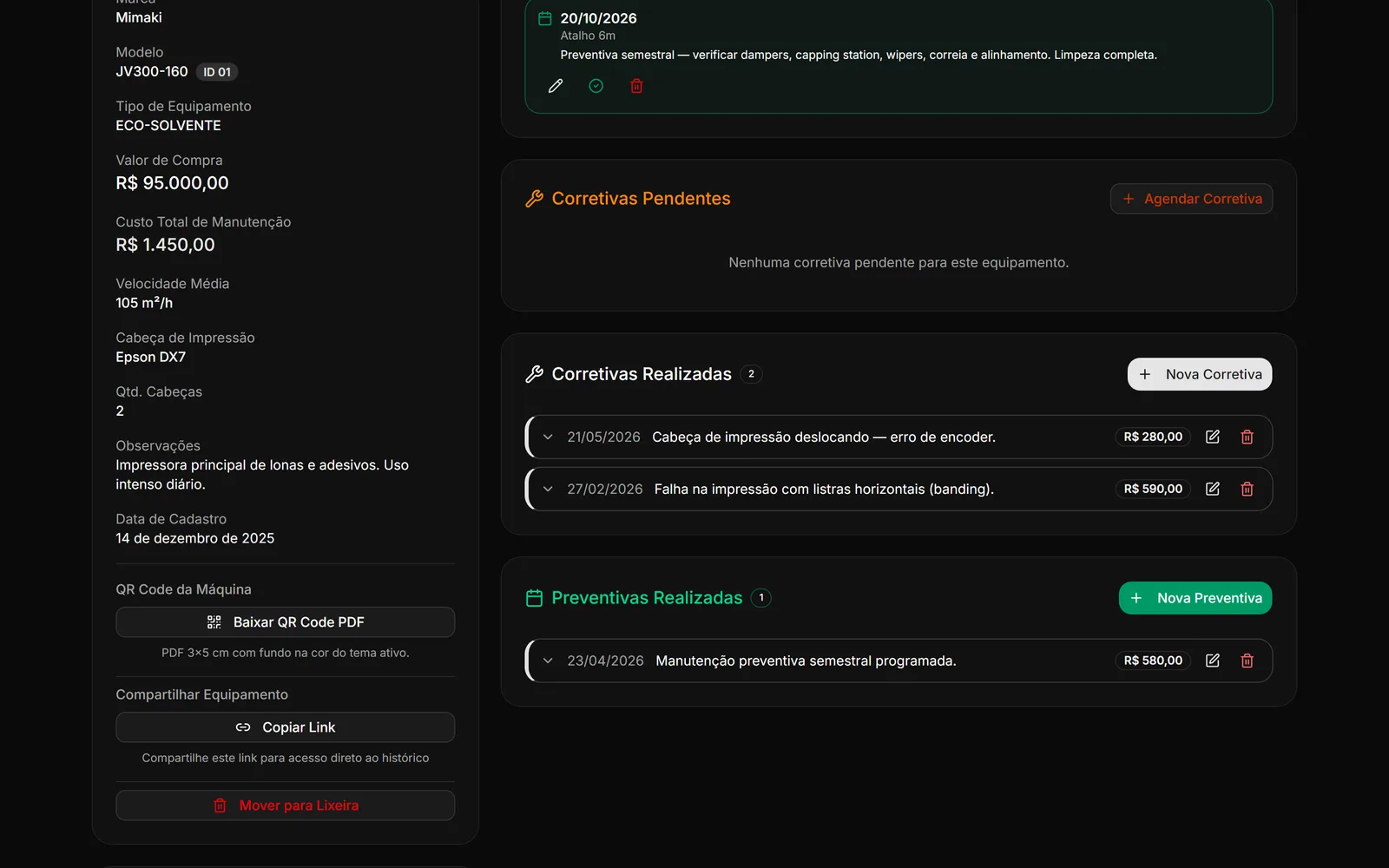Copy the equipment share link
Image resolution: width=1389 pixels, height=868 pixels.
[x=285, y=727]
